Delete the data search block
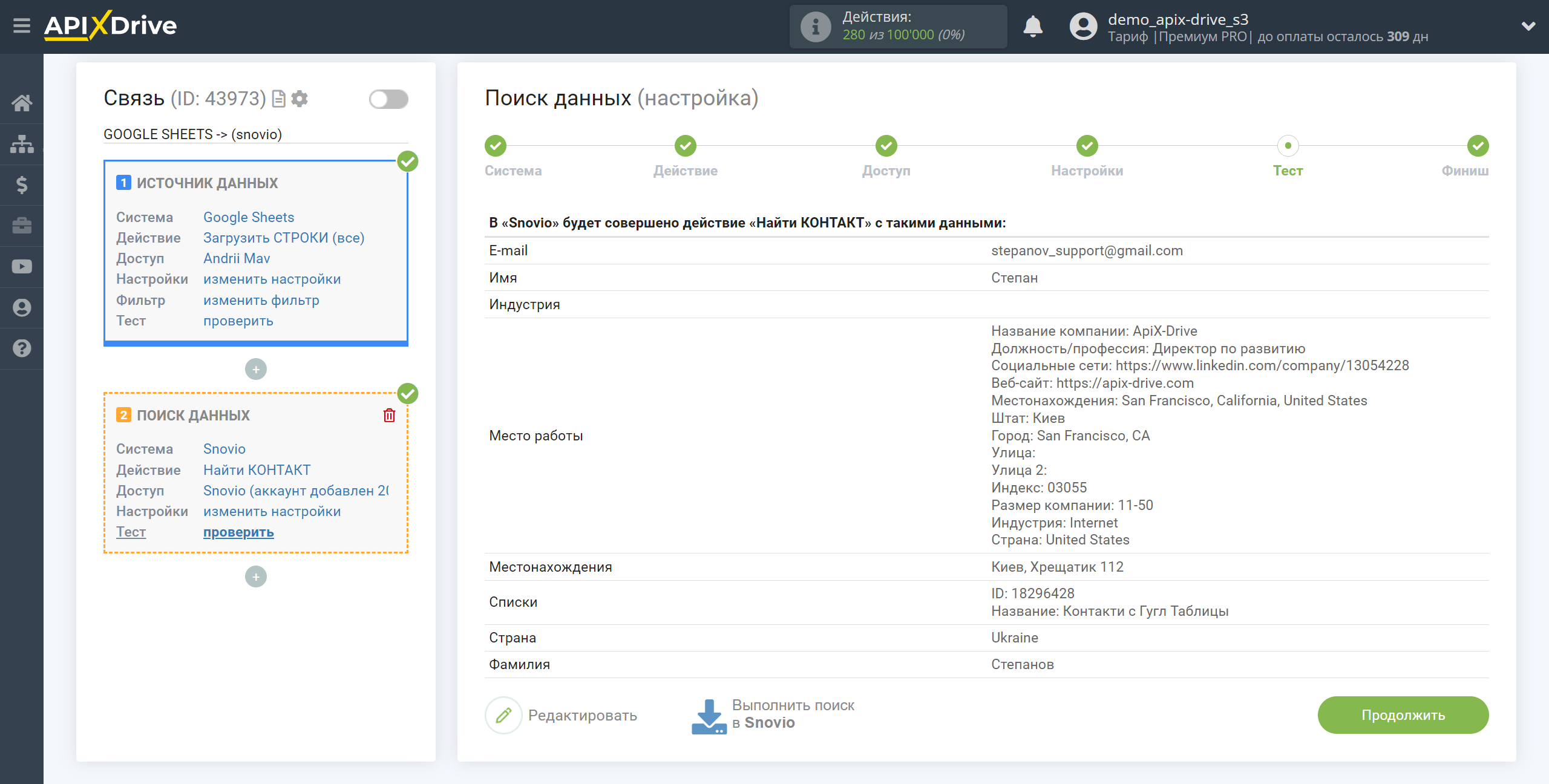1549x784 pixels. (x=389, y=415)
